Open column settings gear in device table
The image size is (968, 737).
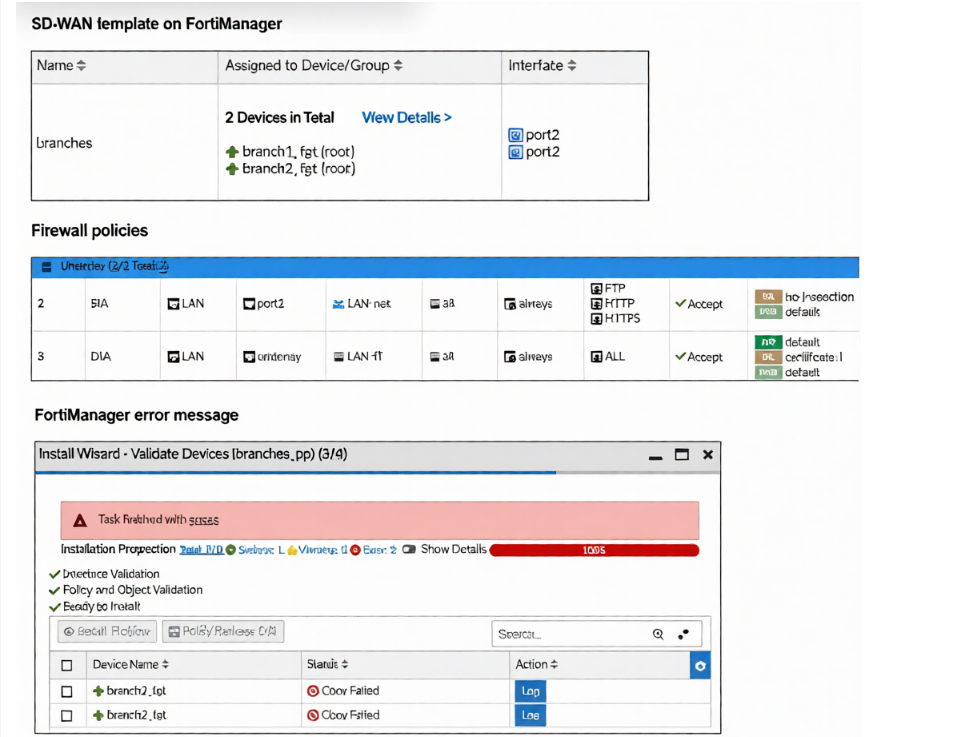point(700,666)
